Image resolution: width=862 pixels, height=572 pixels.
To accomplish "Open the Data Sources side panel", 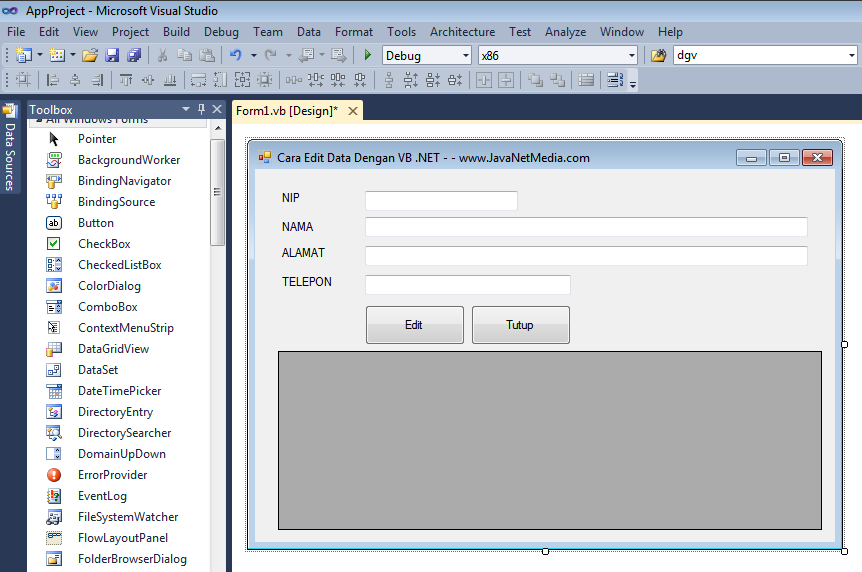I will point(10,148).
